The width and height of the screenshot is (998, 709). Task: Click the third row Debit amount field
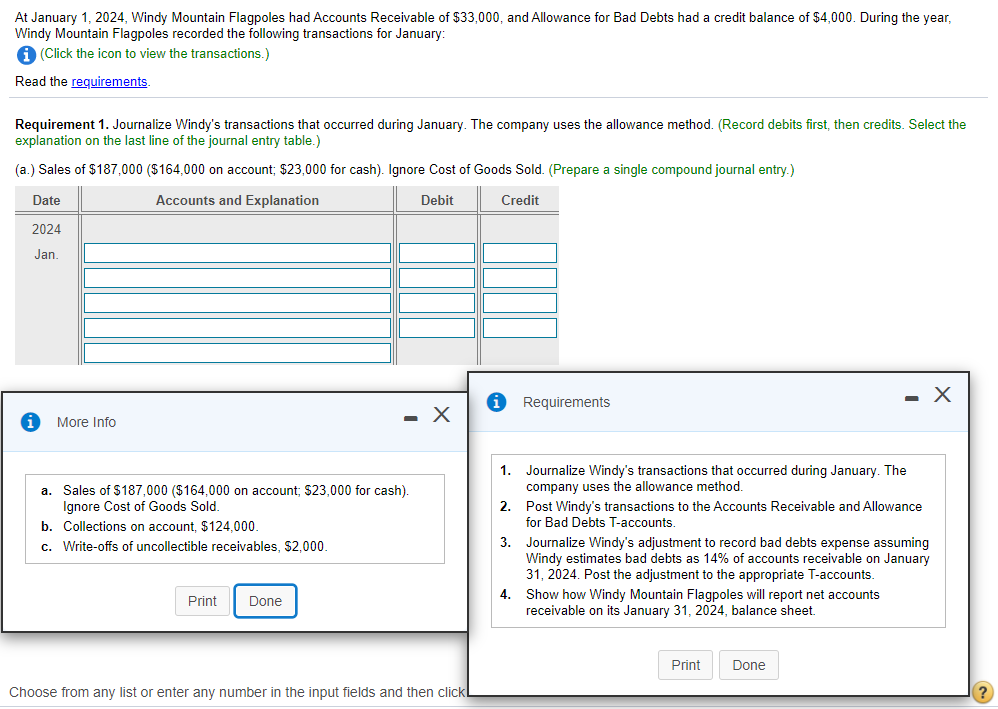(437, 303)
